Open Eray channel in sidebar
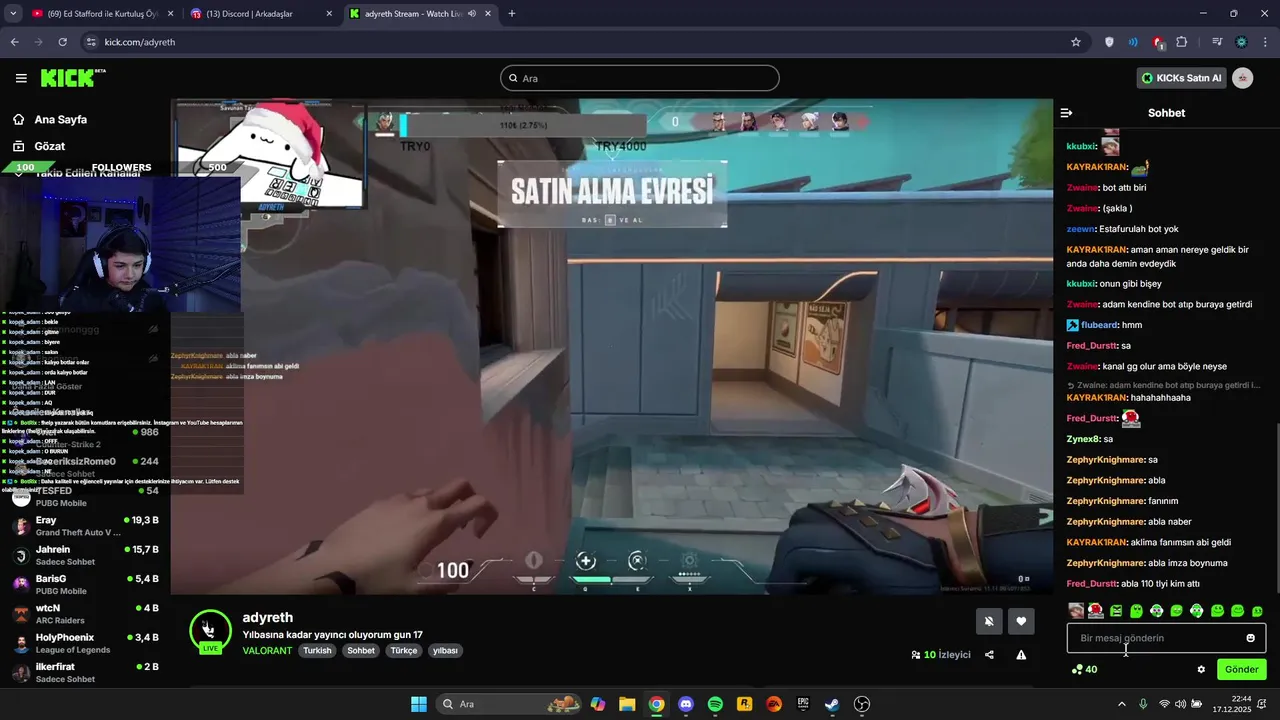The width and height of the screenshot is (1280, 720). pyautogui.click(x=84, y=526)
